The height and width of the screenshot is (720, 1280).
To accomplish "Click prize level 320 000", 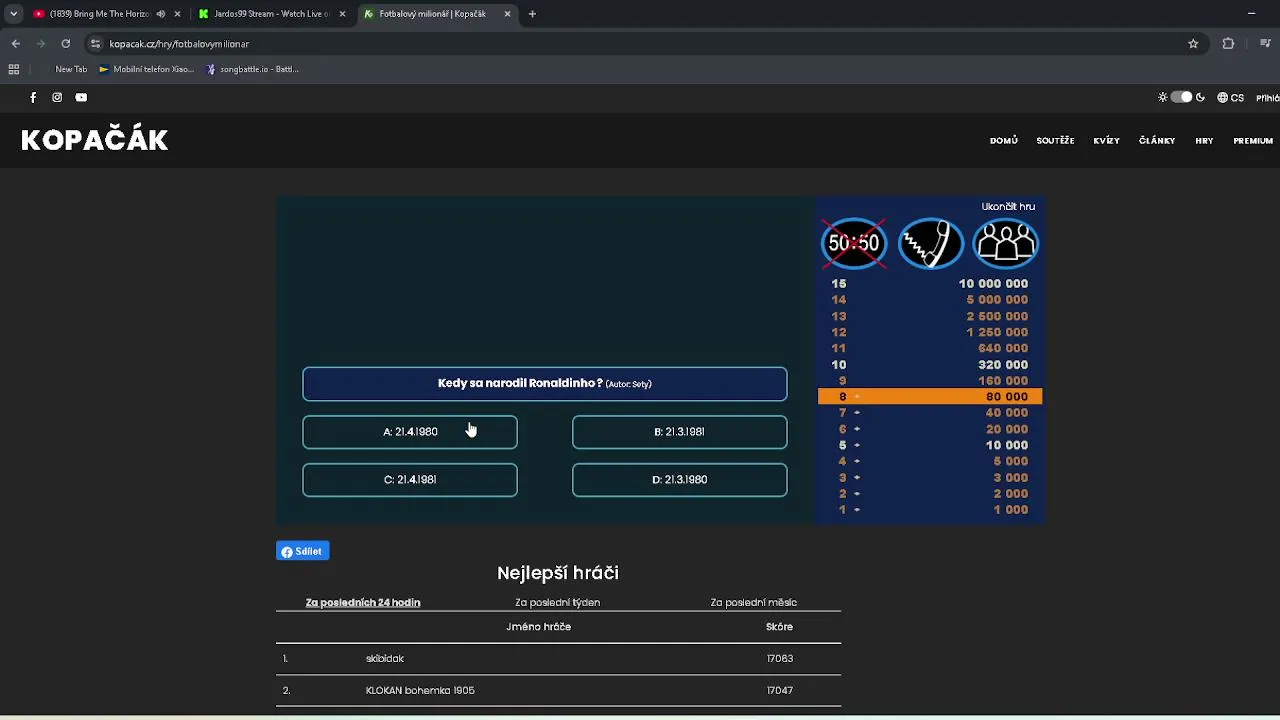I will (930, 365).
